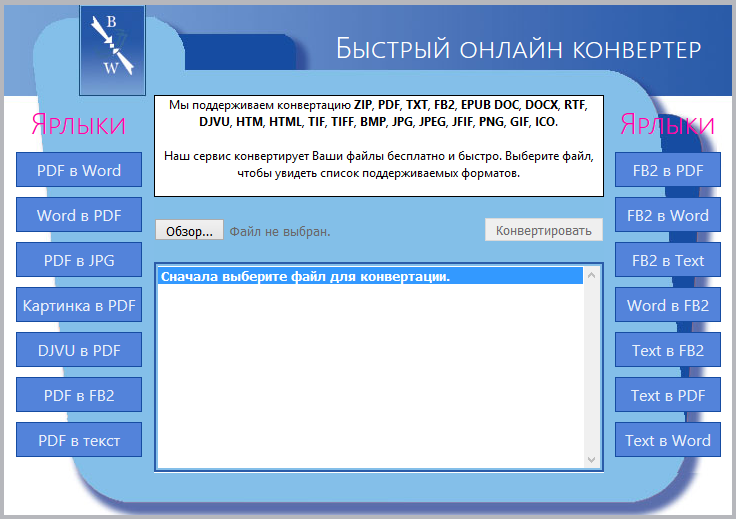Select the DJVU в PDF shortcut
736x519 pixels.
(x=79, y=350)
